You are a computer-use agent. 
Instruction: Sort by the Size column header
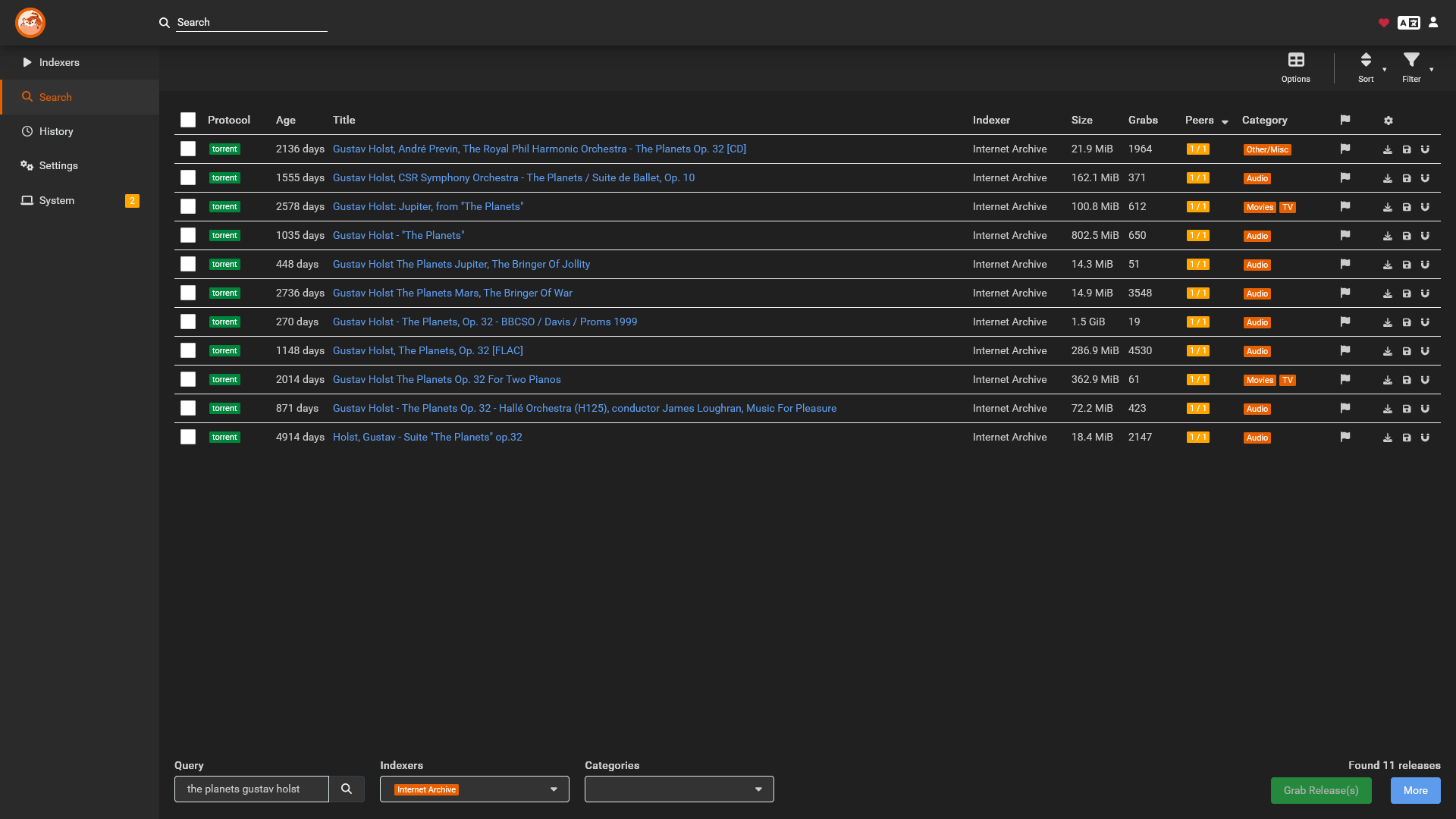pos(1082,120)
